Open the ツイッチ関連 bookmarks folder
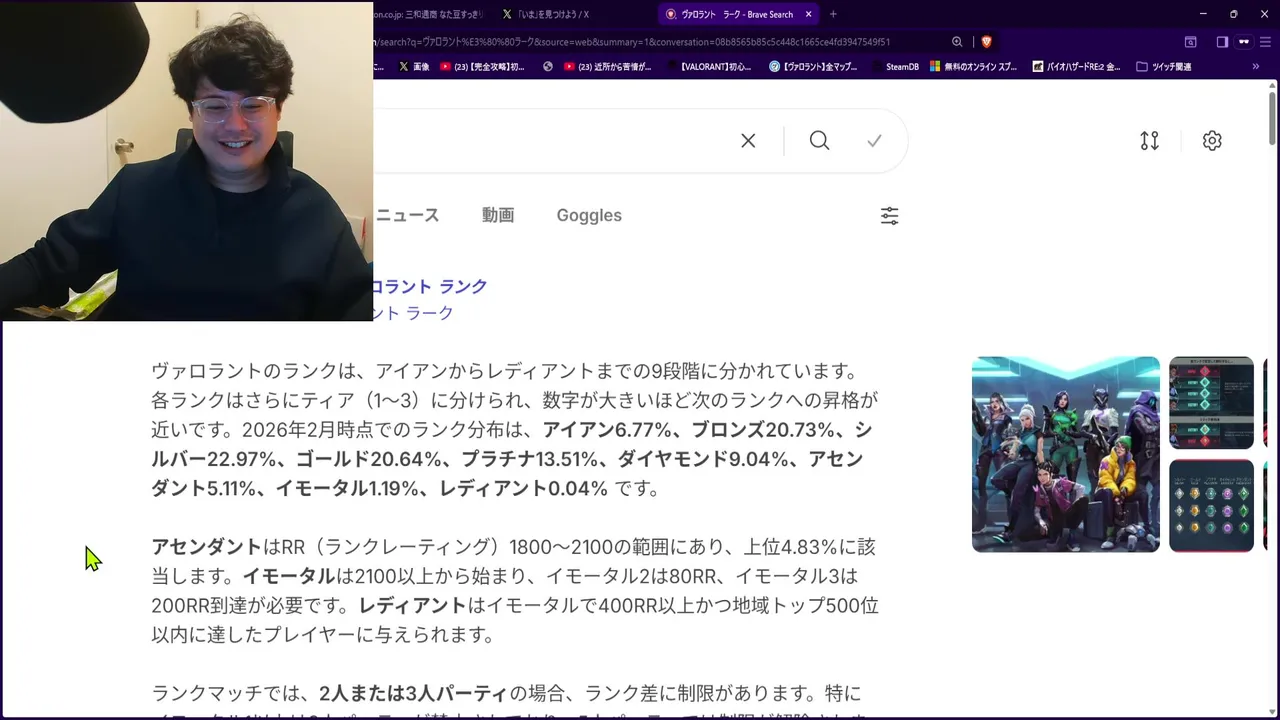This screenshot has width=1280, height=720. [x=1164, y=67]
